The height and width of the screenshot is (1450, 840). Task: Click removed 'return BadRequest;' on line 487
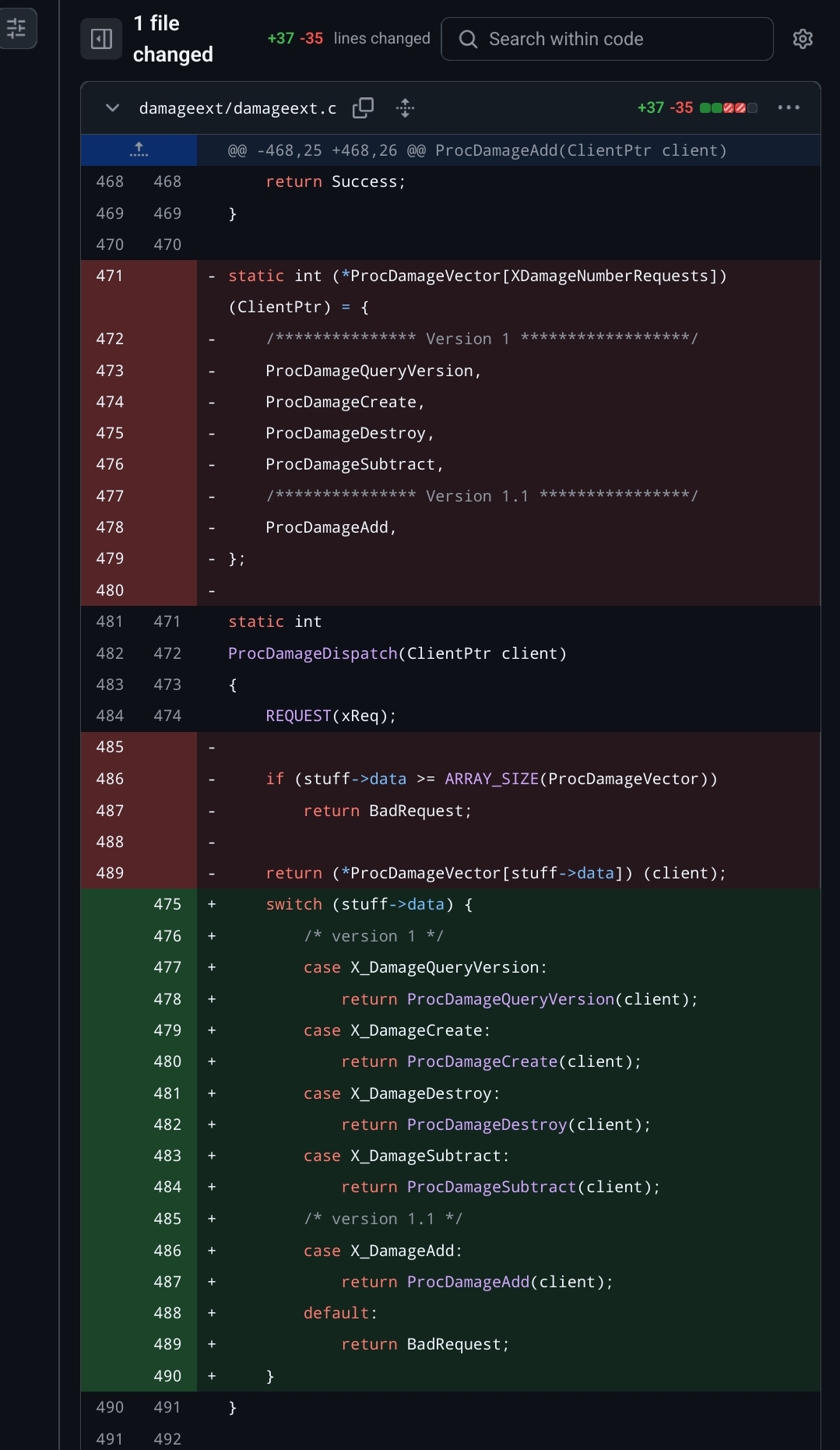coord(388,811)
